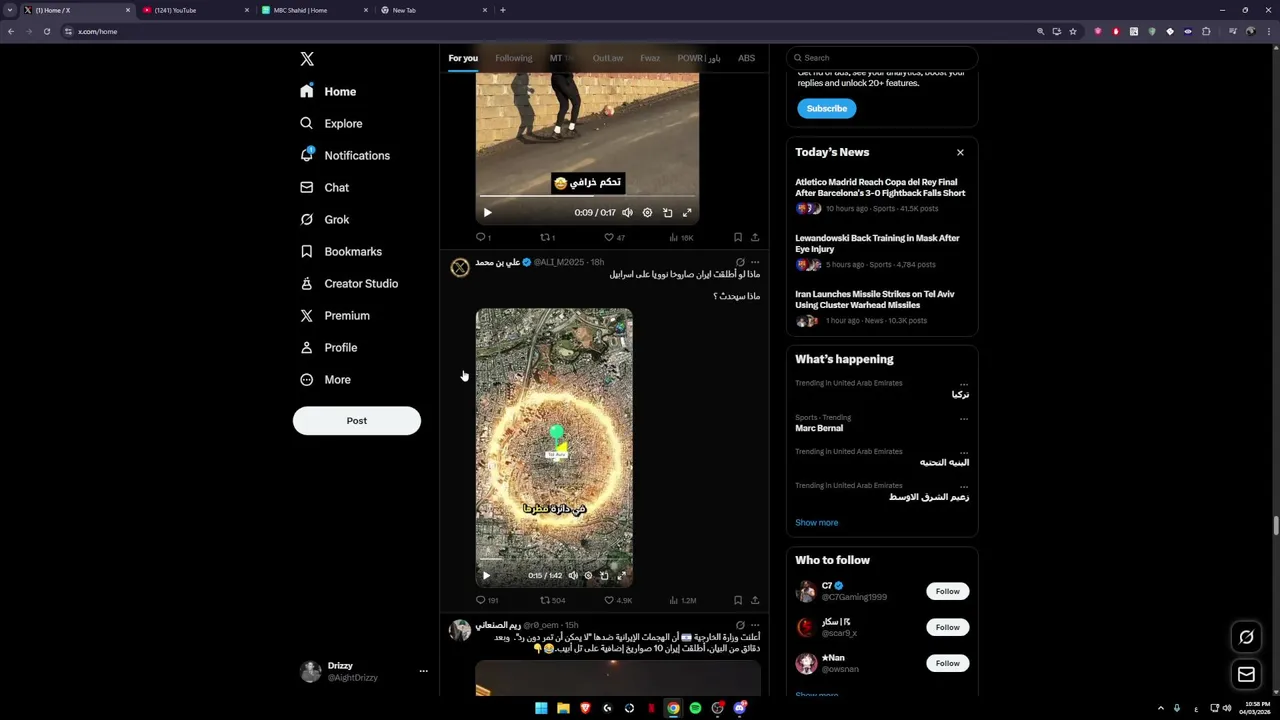The width and height of the screenshot is (1280, 720).
Task: Close the Today's News panel
Action: 960,152
